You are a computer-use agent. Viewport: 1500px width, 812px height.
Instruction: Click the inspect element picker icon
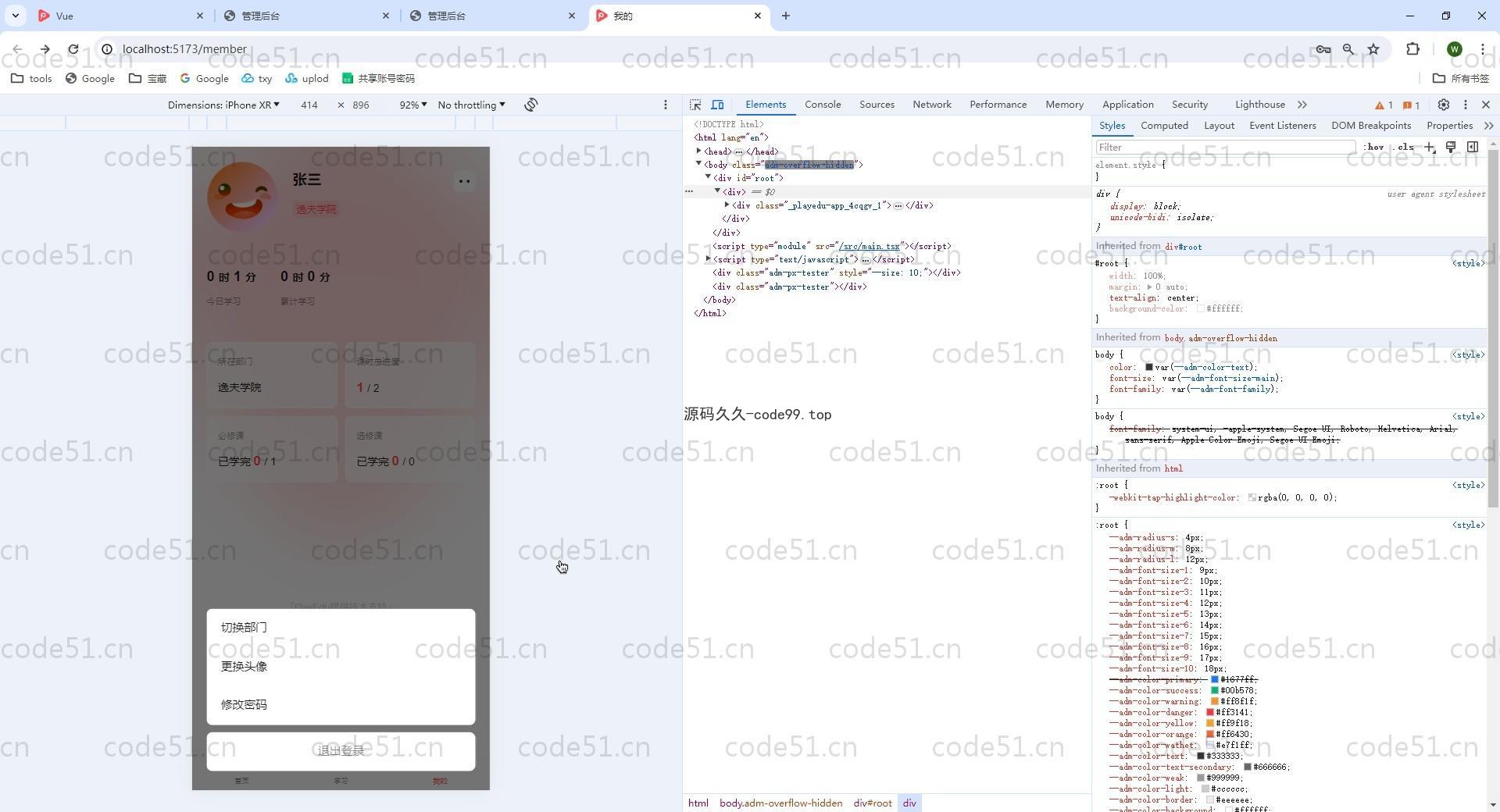695,105
